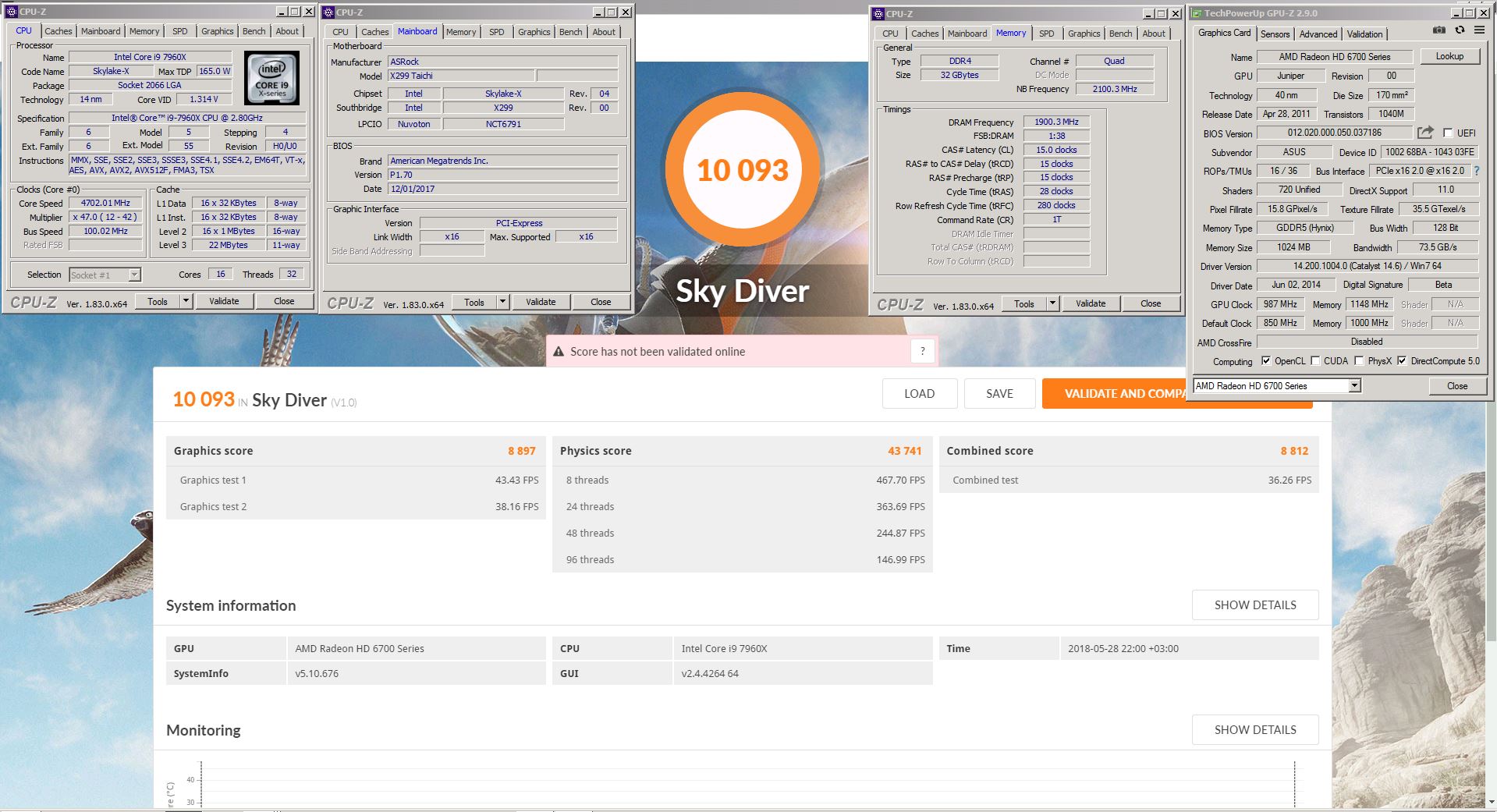Click the Graphics test 1 row
This screenshot has width=1497, height=812.
[x=356, y=480]
